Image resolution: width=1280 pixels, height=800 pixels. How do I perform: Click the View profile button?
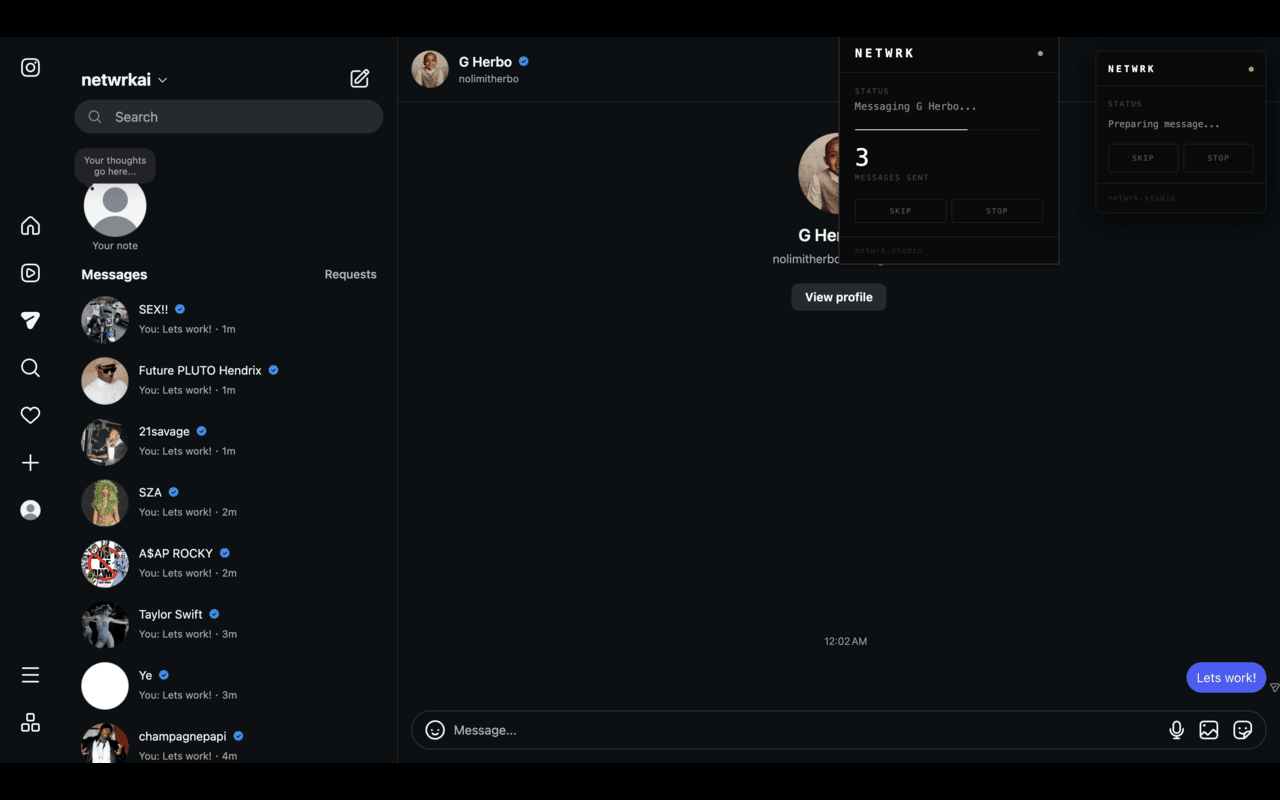click(839, 297)
